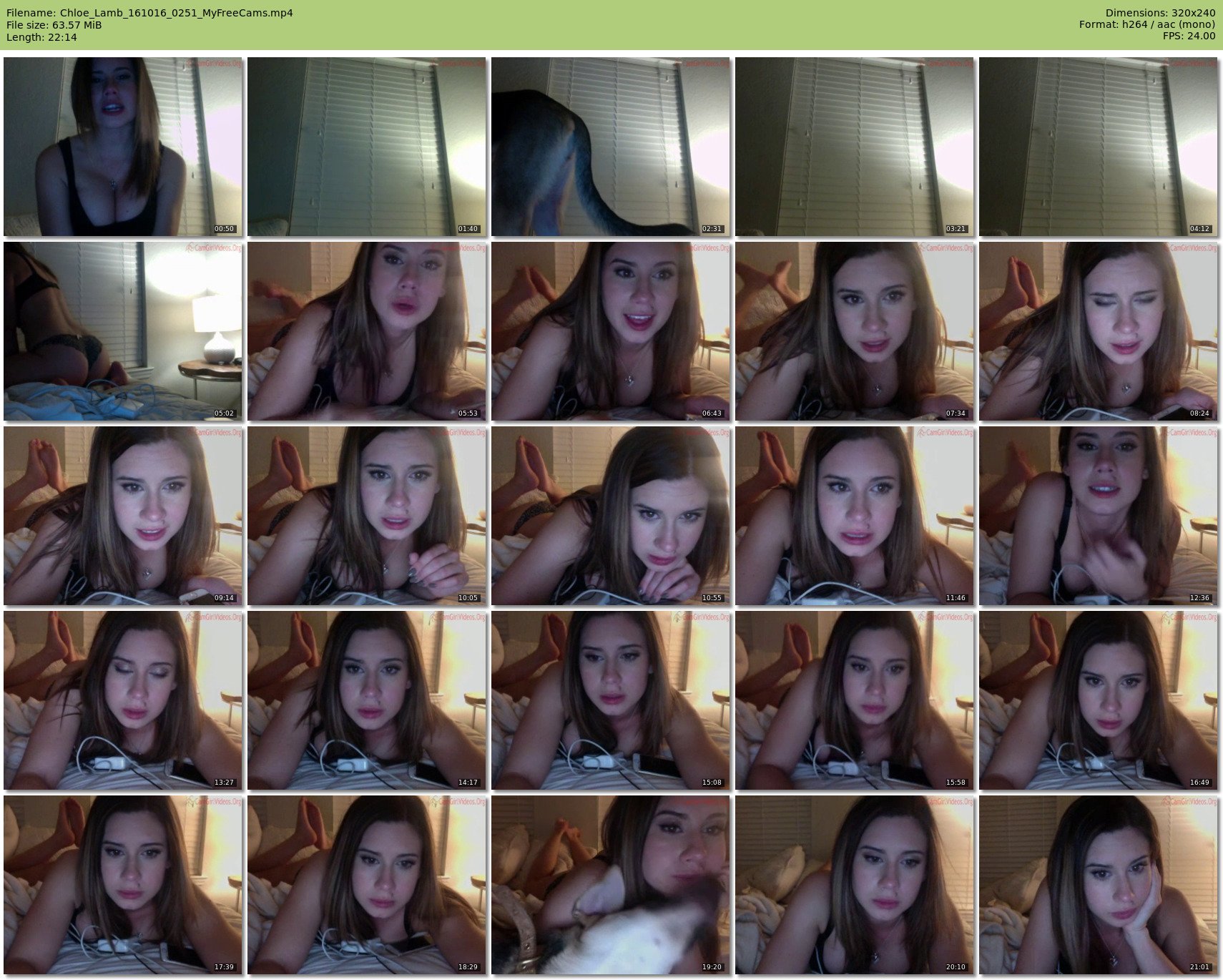Click the Length 22:14 text

click(x=41, y=37)
